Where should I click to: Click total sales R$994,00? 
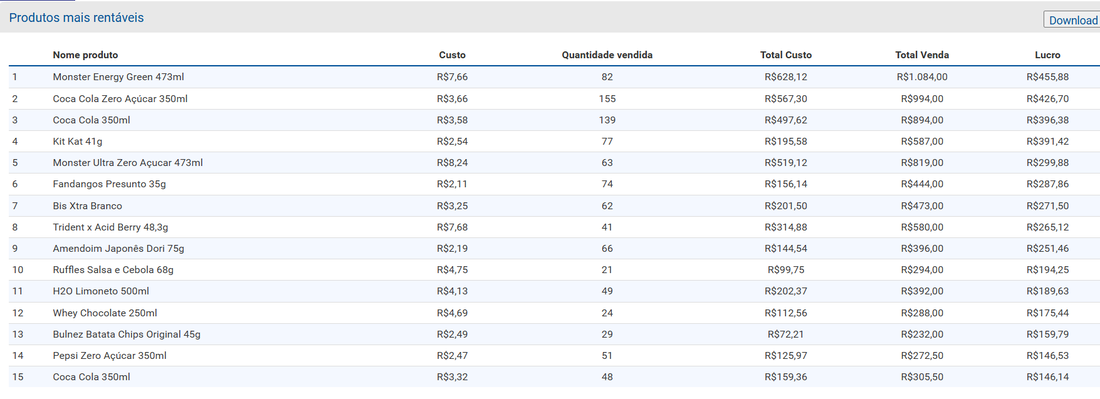pos(922,99)
